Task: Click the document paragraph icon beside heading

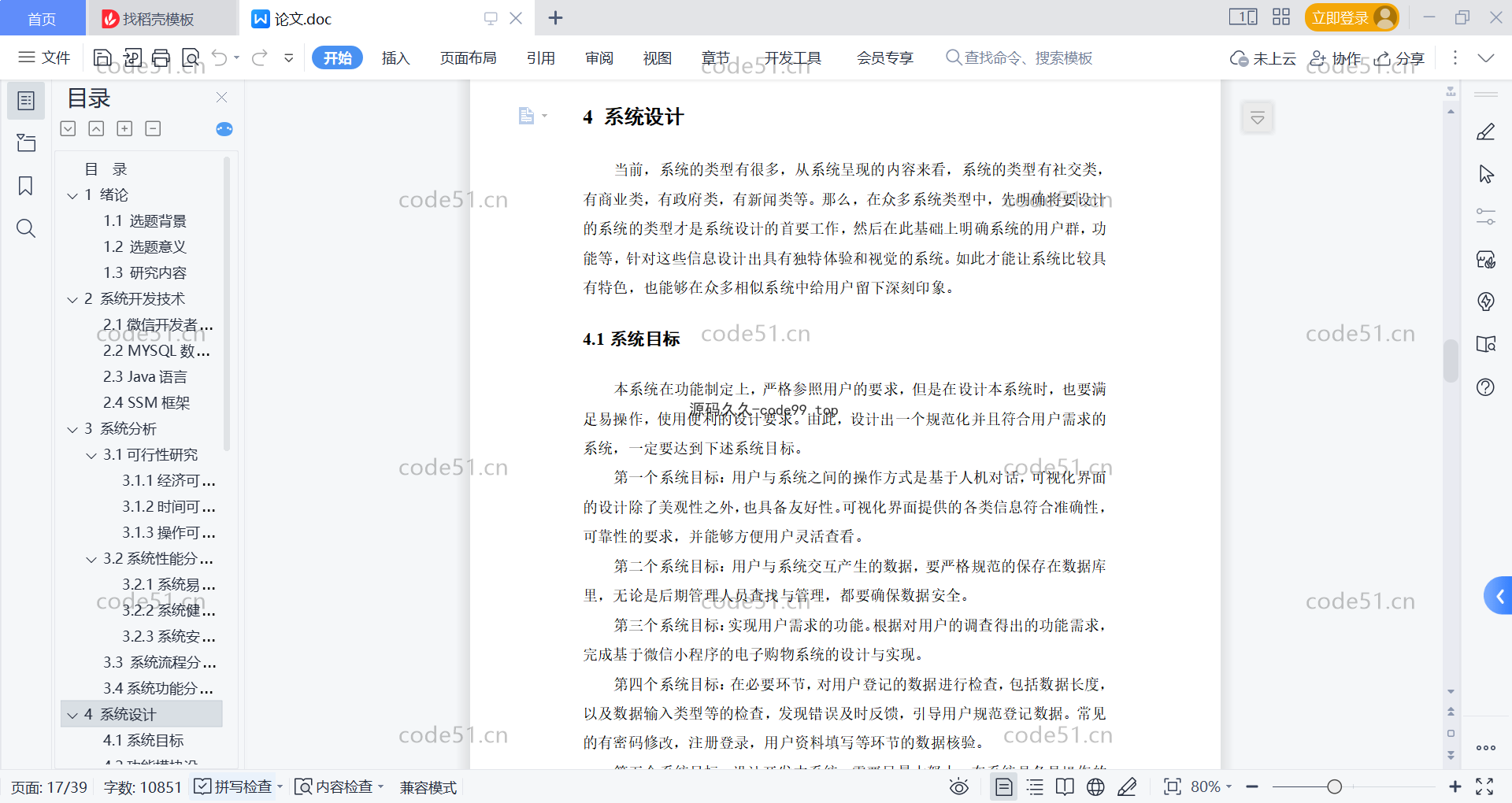Action: pos(527,117)
